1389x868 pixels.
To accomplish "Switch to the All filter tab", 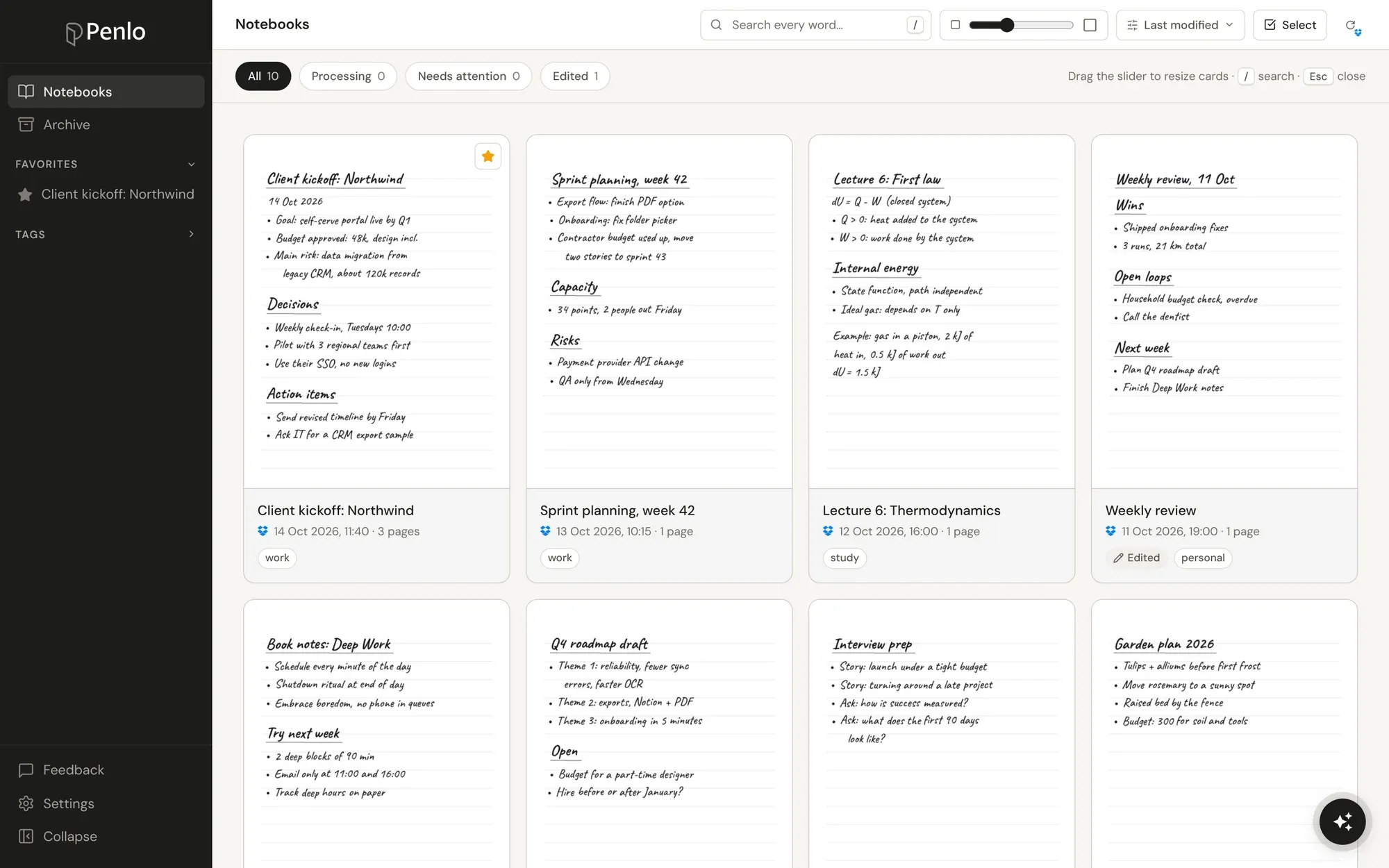I will coord(263,76).
